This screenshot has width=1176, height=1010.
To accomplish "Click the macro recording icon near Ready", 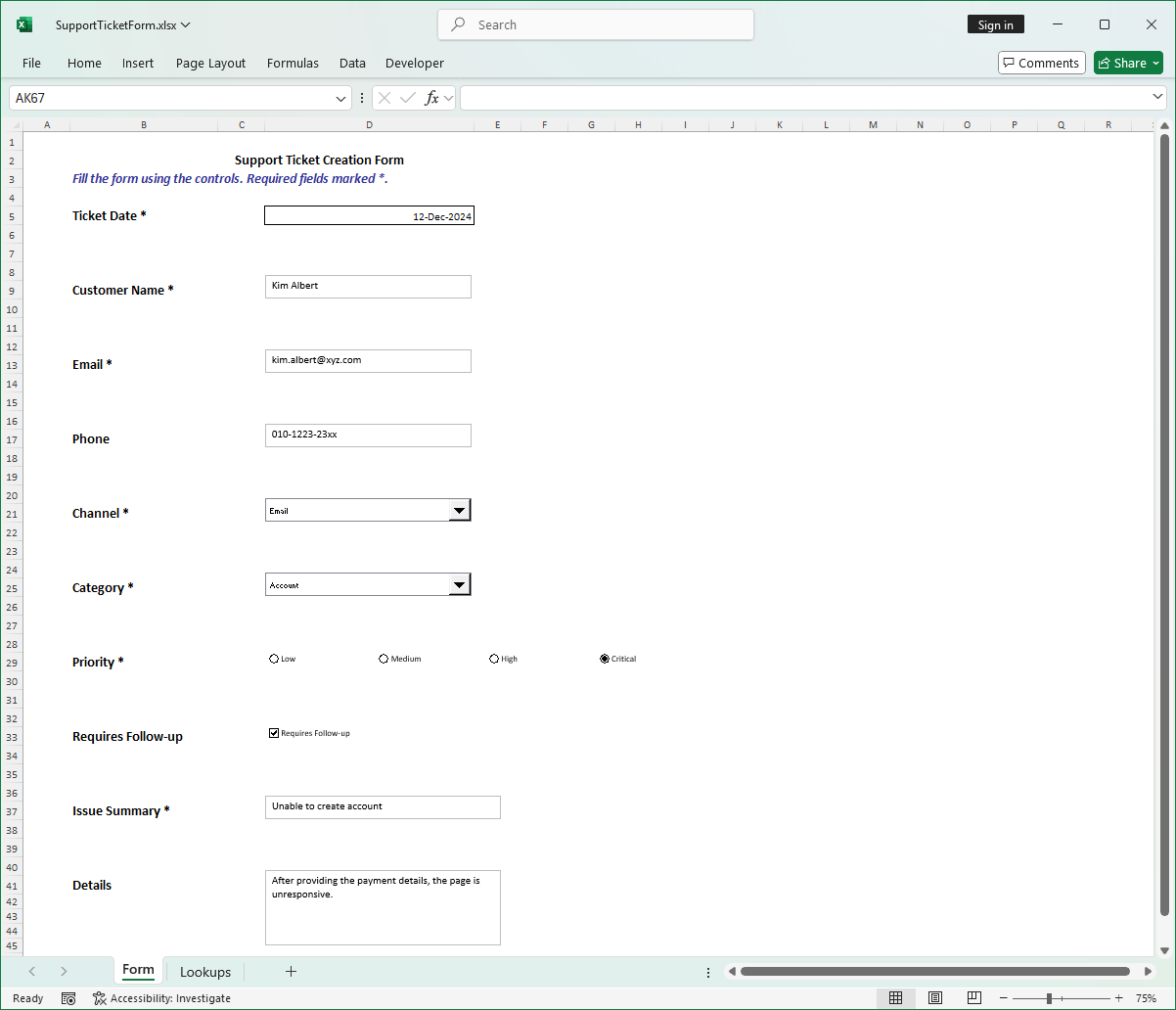I will [x=68, y=997].
